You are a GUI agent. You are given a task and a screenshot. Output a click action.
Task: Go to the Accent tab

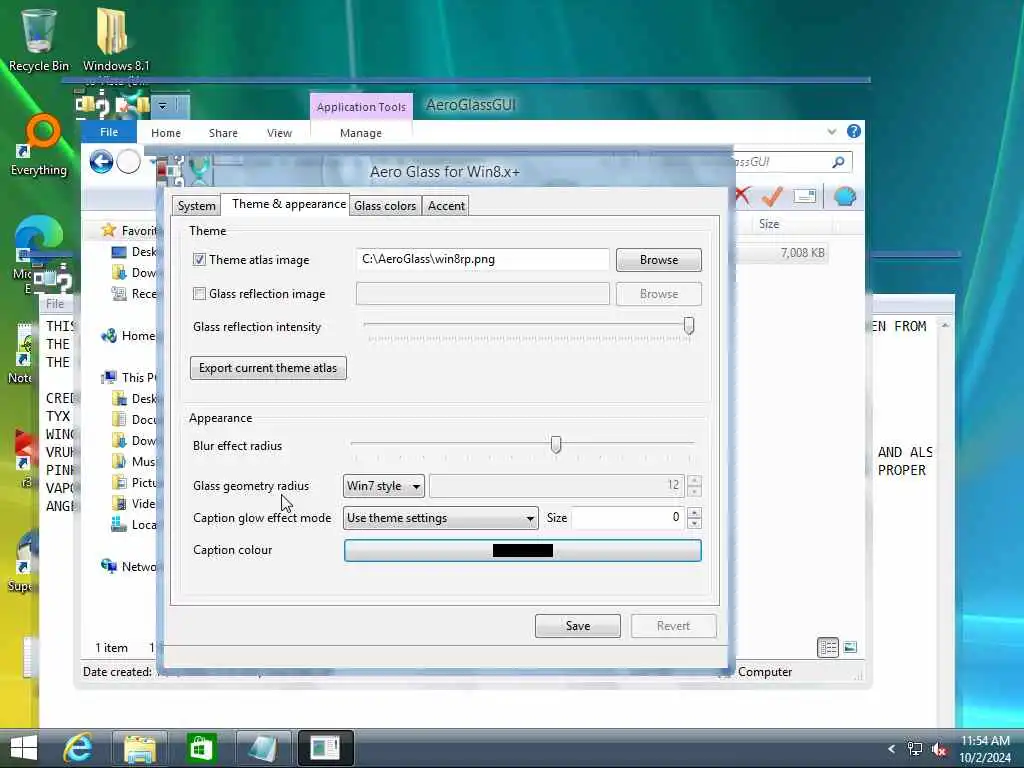pyautogui.click(x=445, y=206)
